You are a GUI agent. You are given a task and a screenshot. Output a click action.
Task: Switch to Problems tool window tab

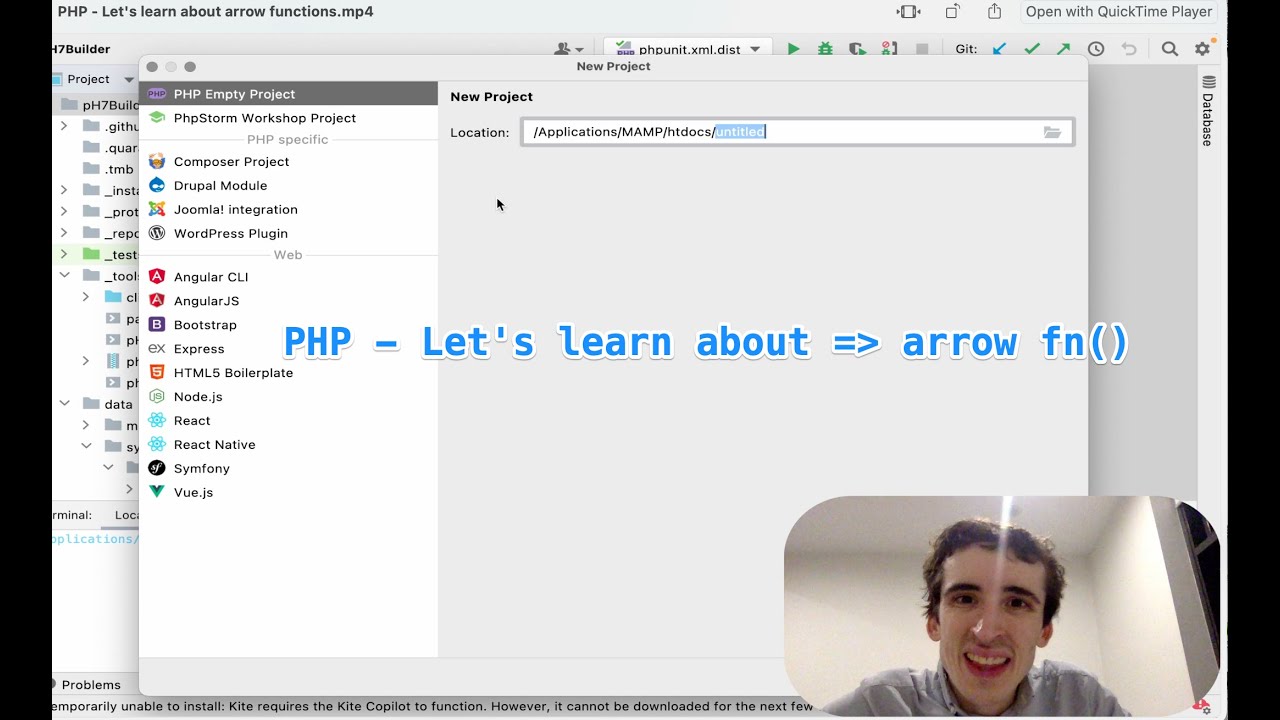(87, 685)
